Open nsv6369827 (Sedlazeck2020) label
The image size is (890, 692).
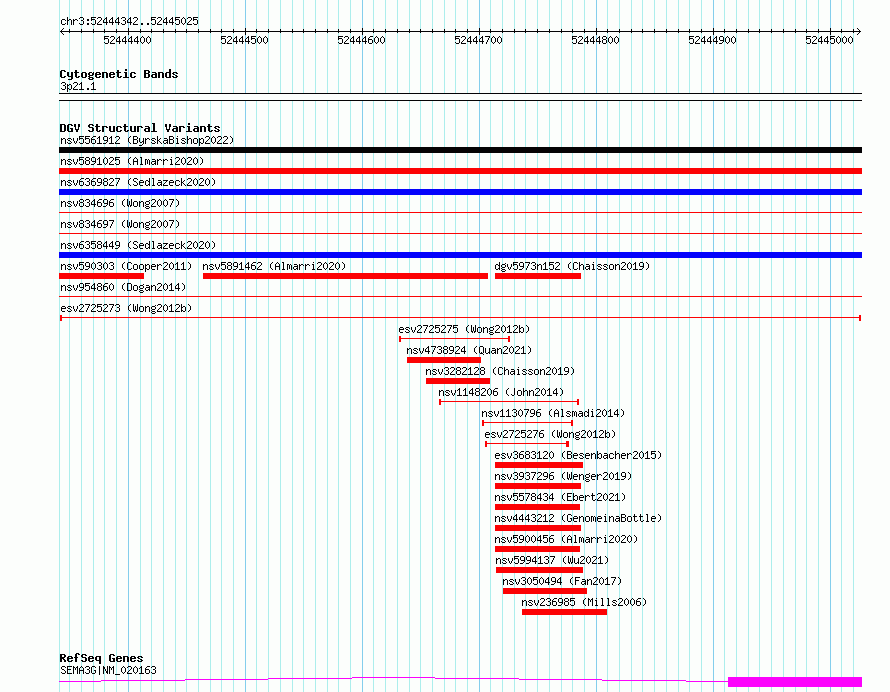pyautogui.click(x=138, y=182)
